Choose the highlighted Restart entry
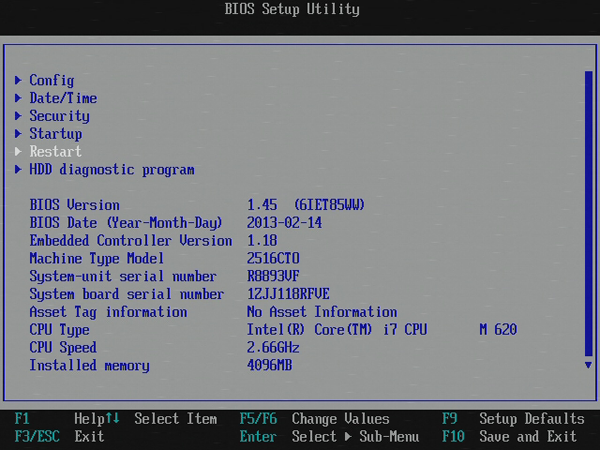The width and height of the screenshot is (600, 450). (55, 152)
